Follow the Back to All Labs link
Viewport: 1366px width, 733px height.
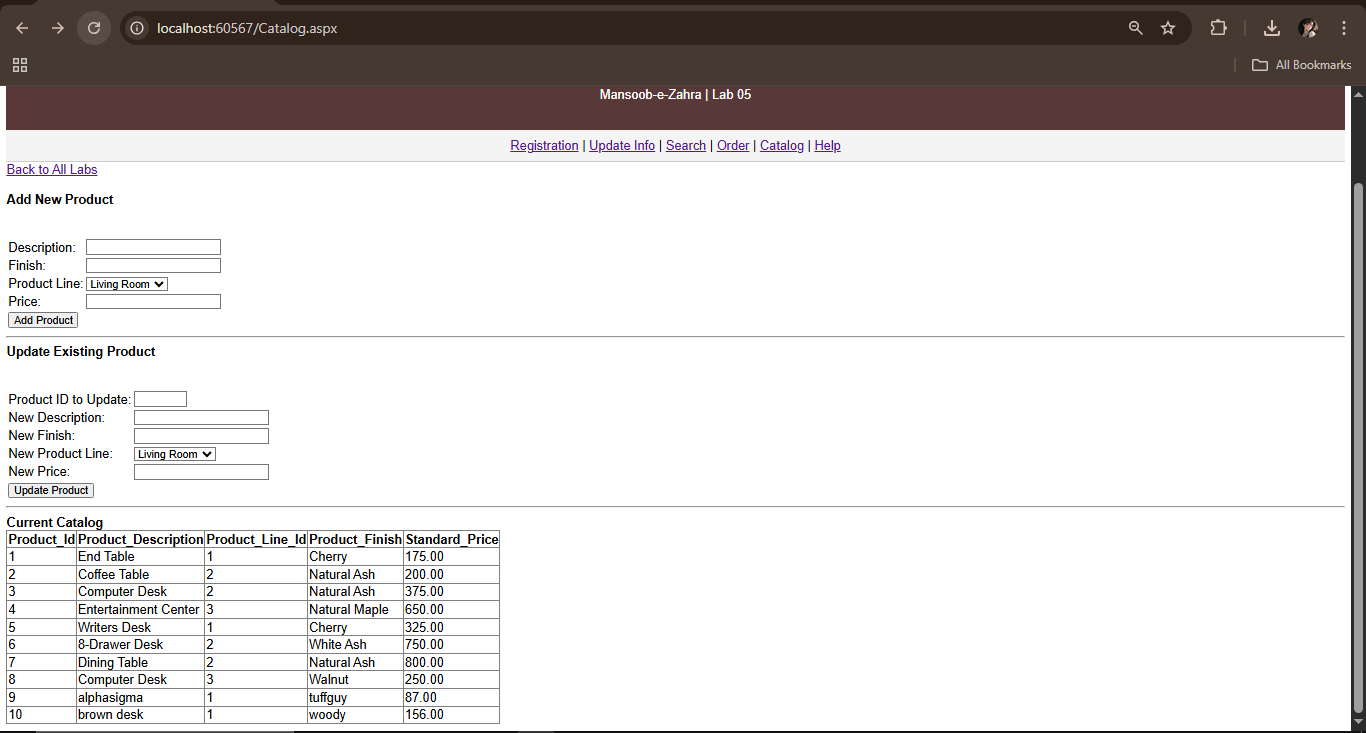(x=52, y=170)
